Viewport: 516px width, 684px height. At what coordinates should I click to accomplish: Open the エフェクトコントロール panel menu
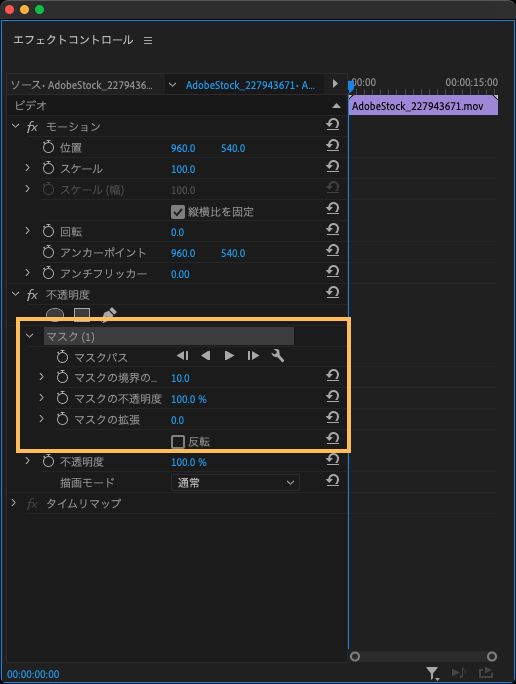click(x=148, y=40)
